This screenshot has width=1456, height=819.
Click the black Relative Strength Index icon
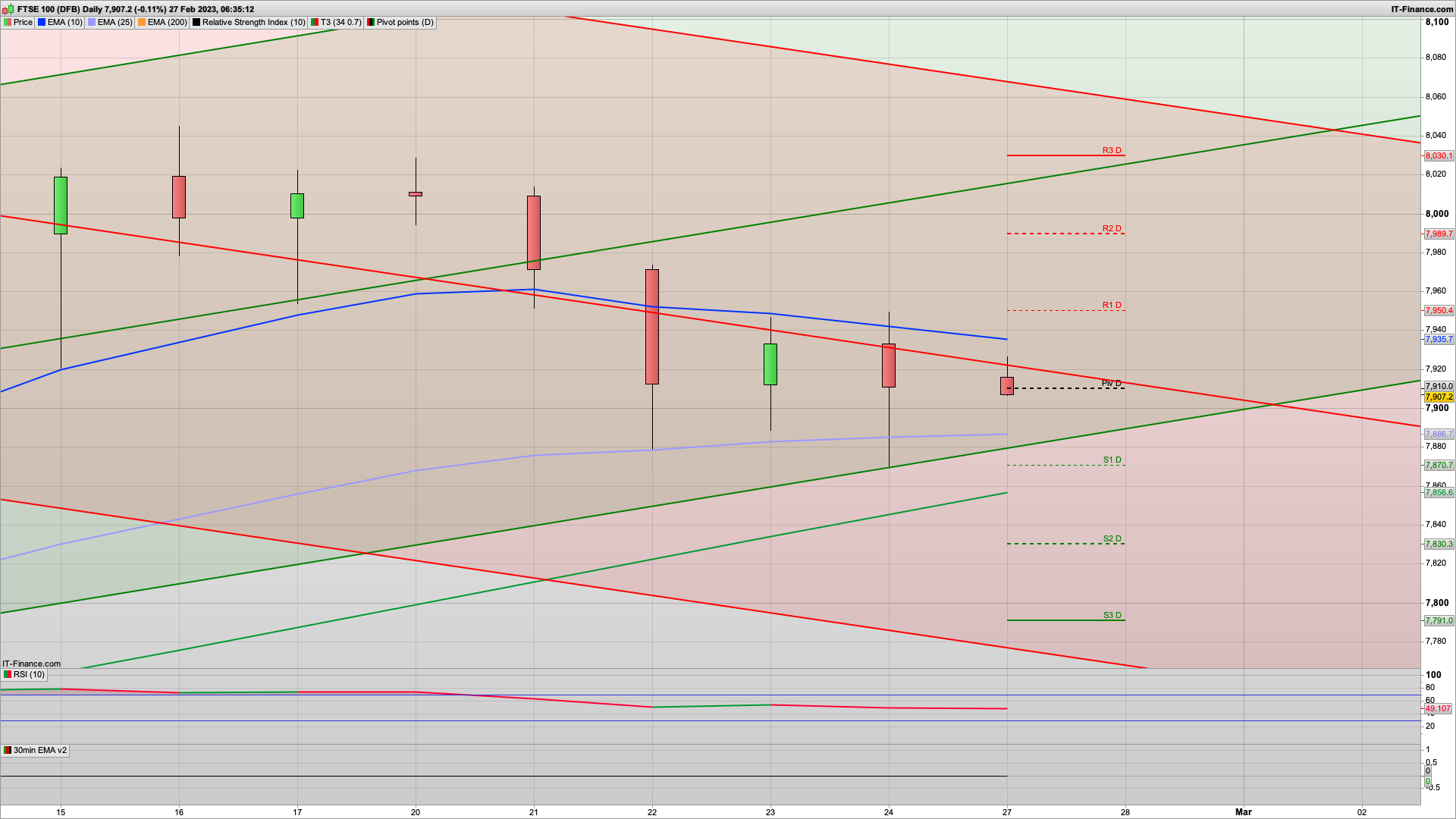tap(196, 23)
